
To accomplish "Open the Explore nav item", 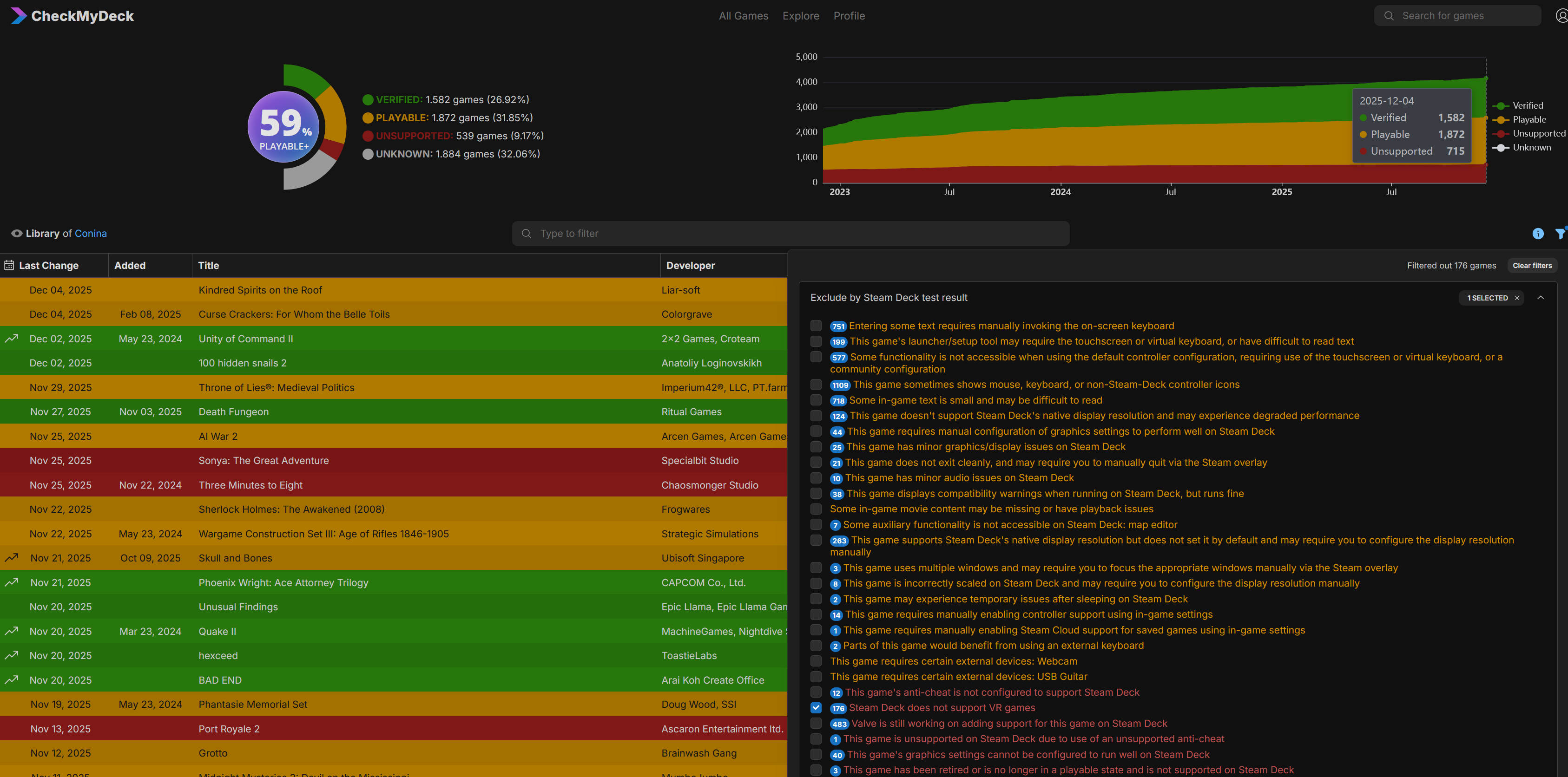I will (800, 16).
